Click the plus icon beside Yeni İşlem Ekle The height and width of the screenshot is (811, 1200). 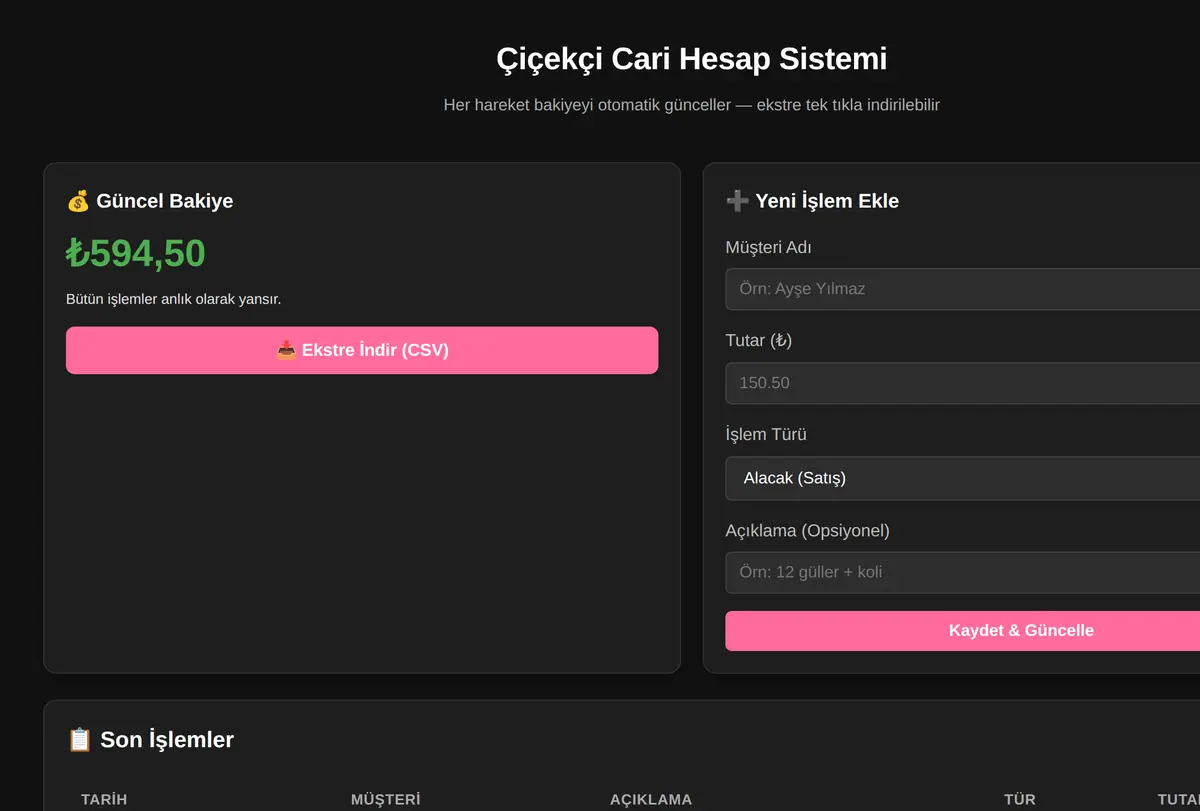click(x=737, y=201)
